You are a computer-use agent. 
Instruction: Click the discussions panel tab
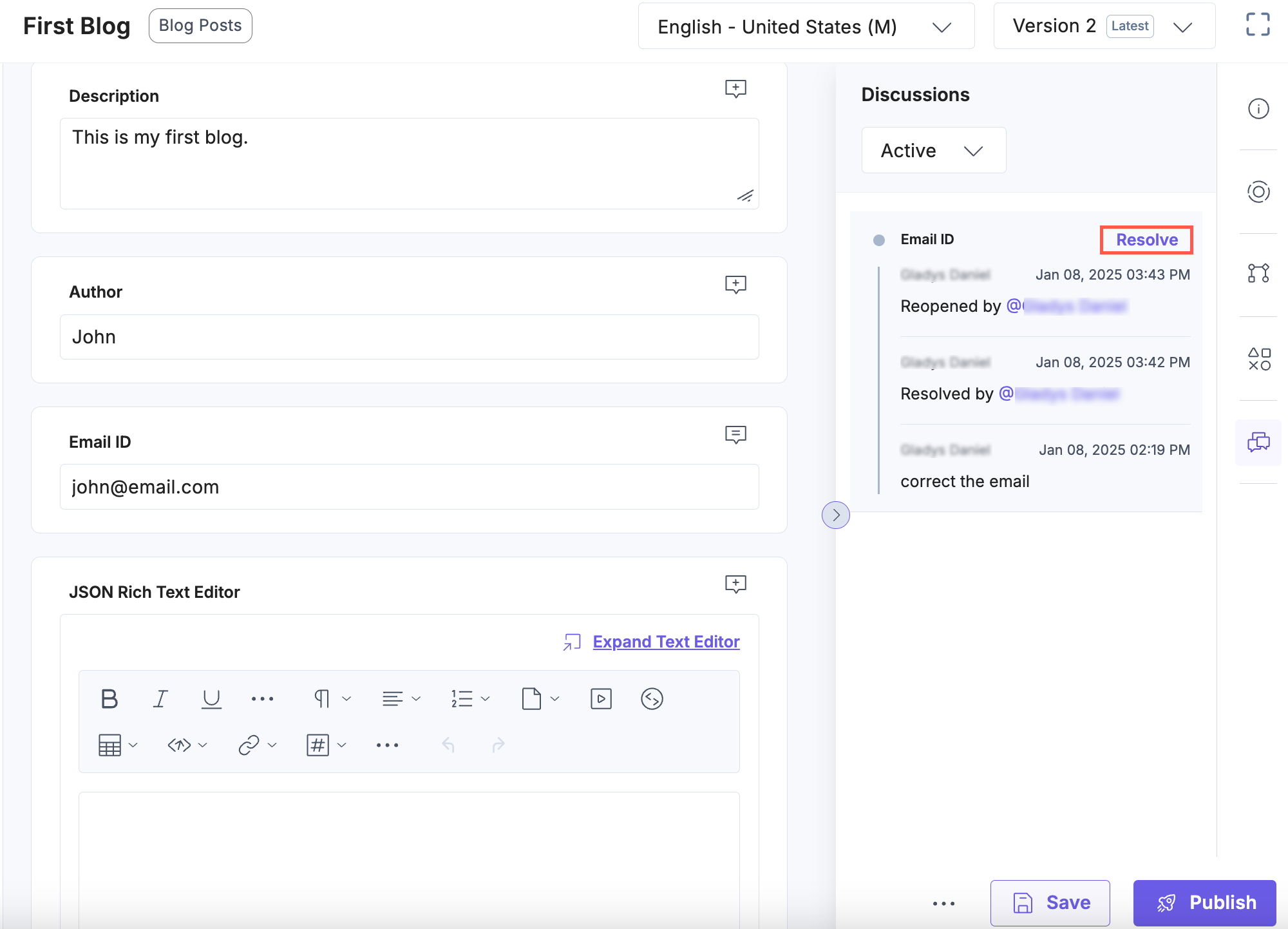(x=1258, y=440)
